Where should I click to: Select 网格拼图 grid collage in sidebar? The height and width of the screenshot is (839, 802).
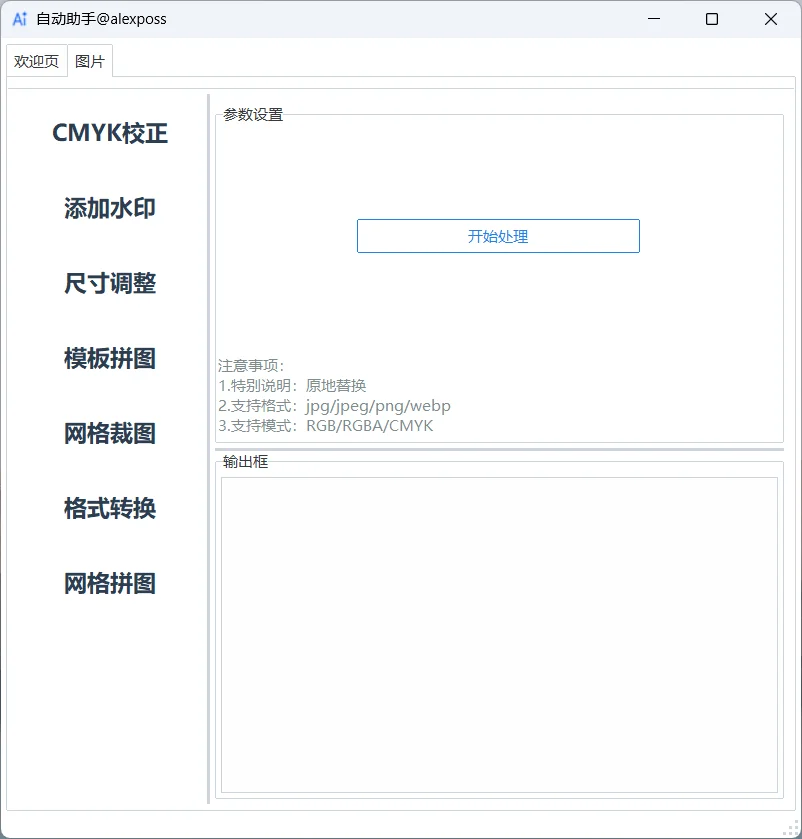tap(109, 583)
